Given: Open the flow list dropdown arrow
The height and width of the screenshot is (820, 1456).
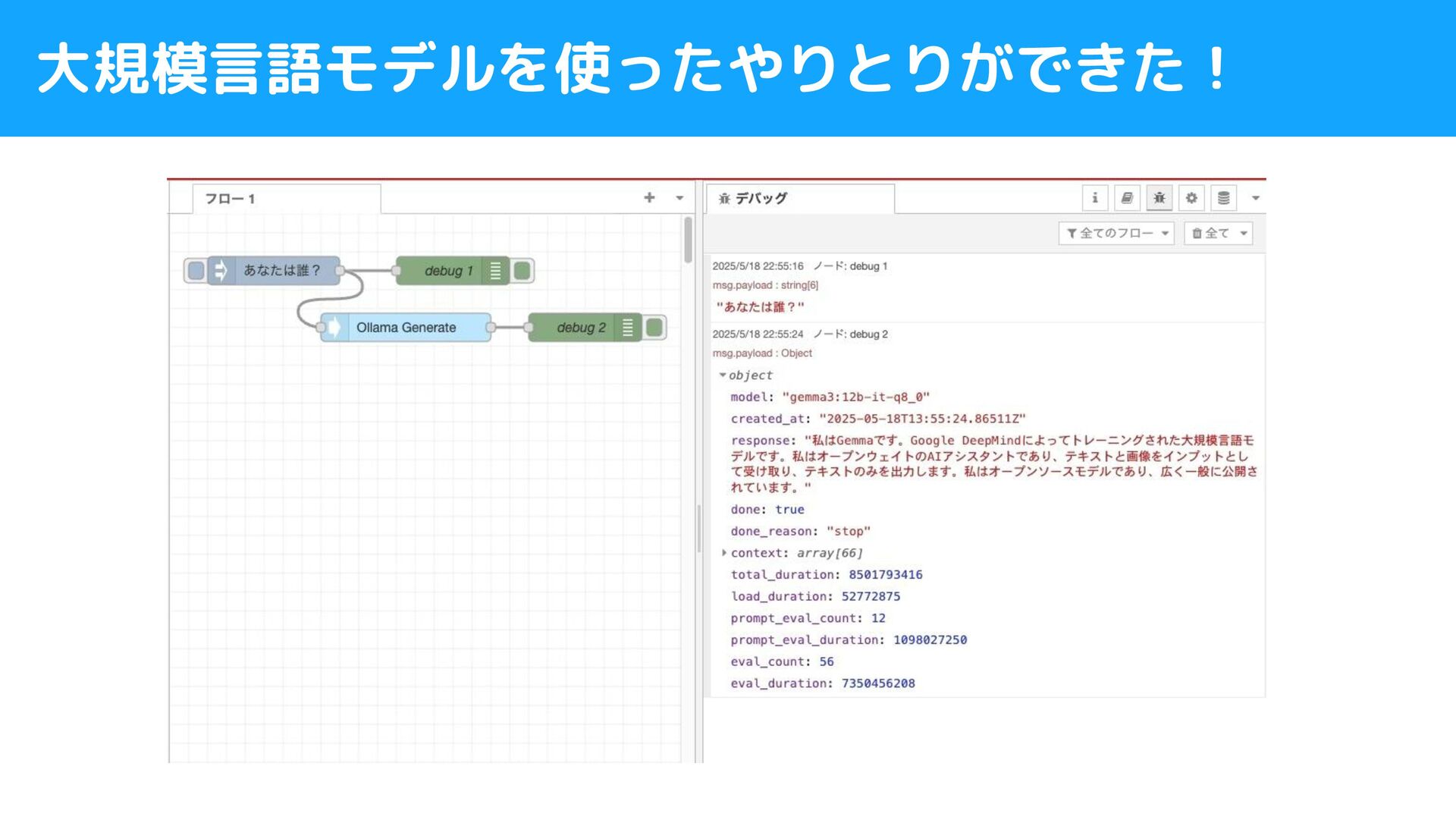Looking at the screenshot, I should tap(679, 198).
